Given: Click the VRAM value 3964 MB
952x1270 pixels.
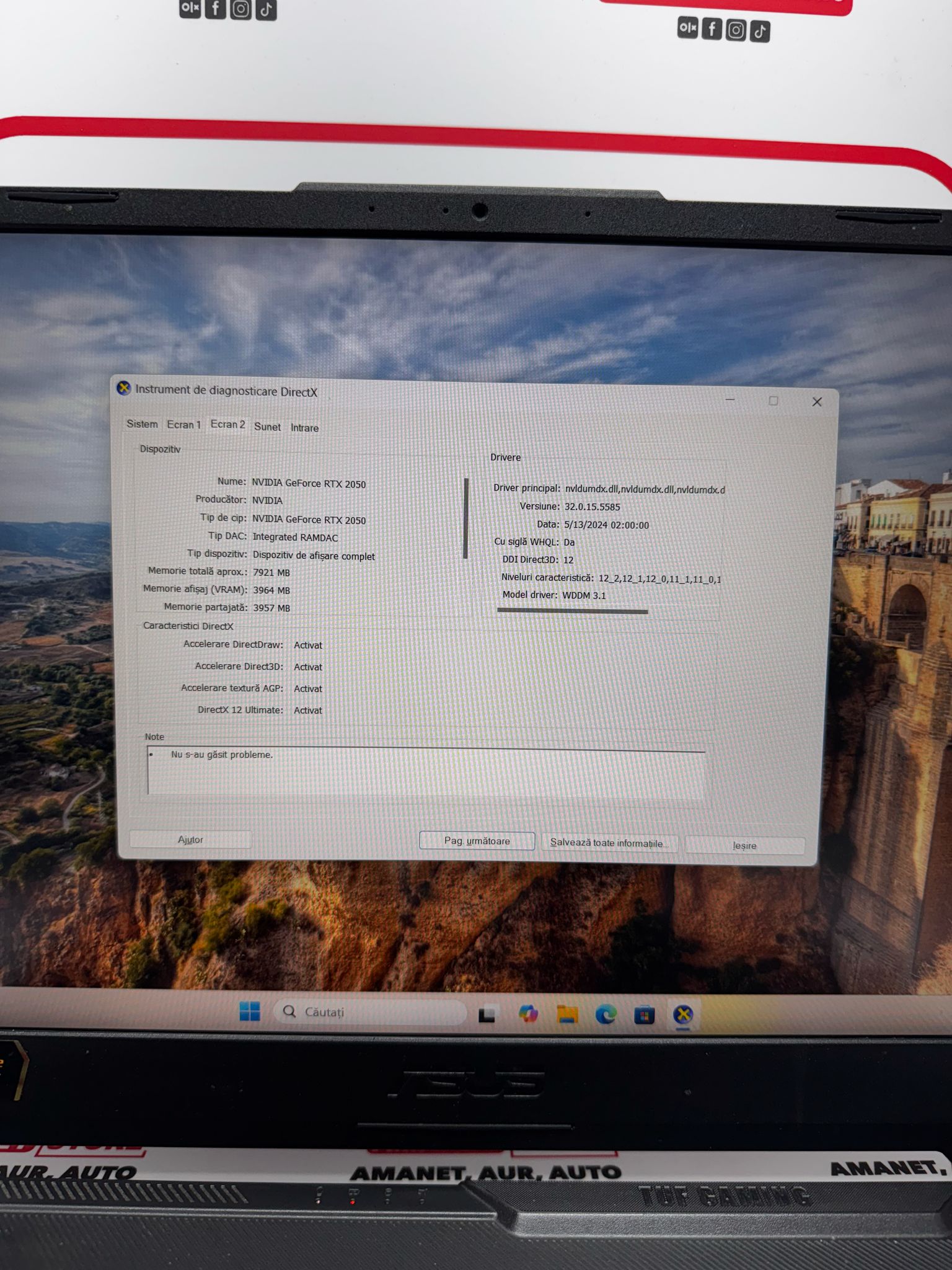Looking at the screenshot, I should click(x=271, y=590).
